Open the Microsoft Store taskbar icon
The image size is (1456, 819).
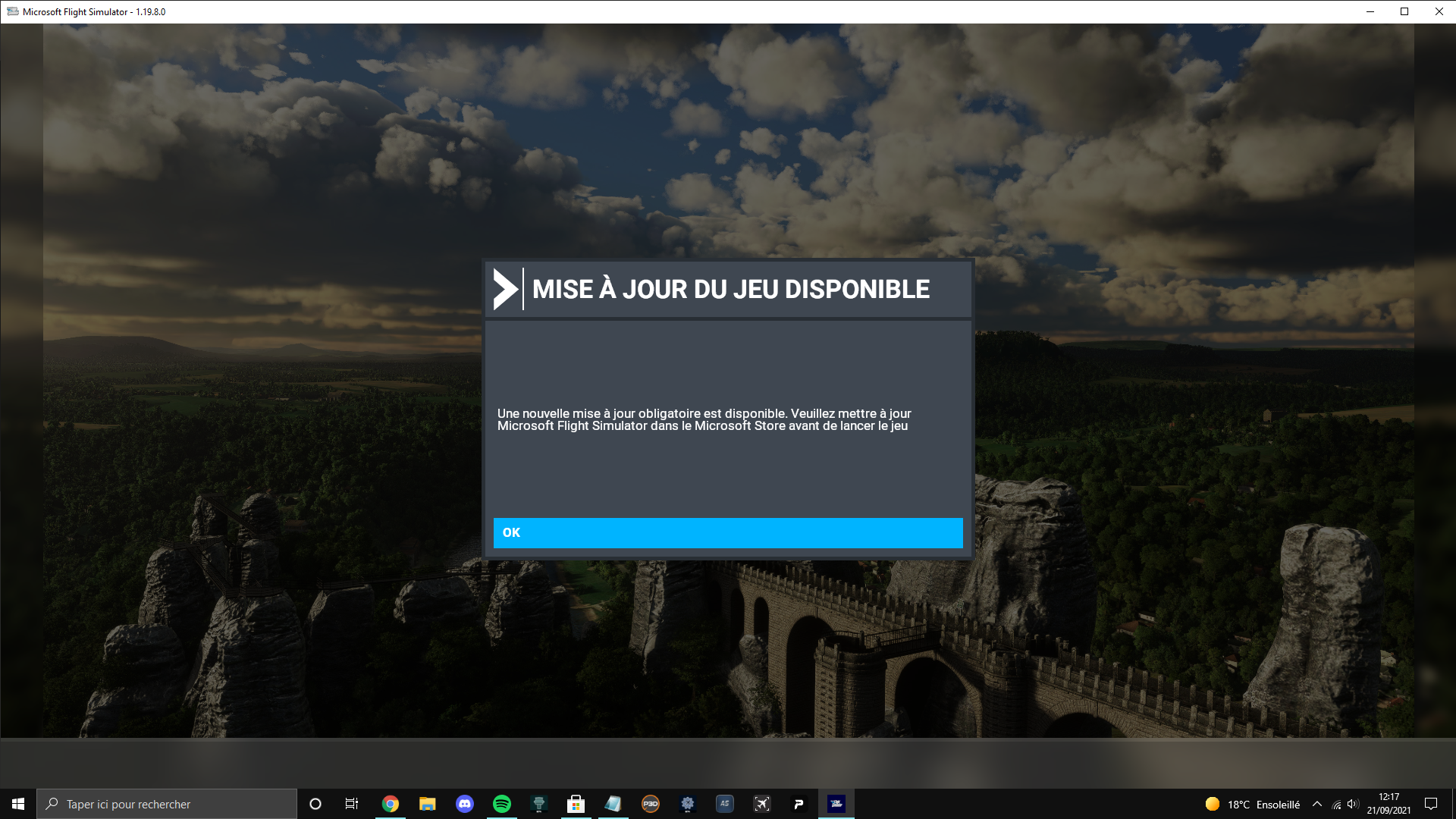coord(576,804)
